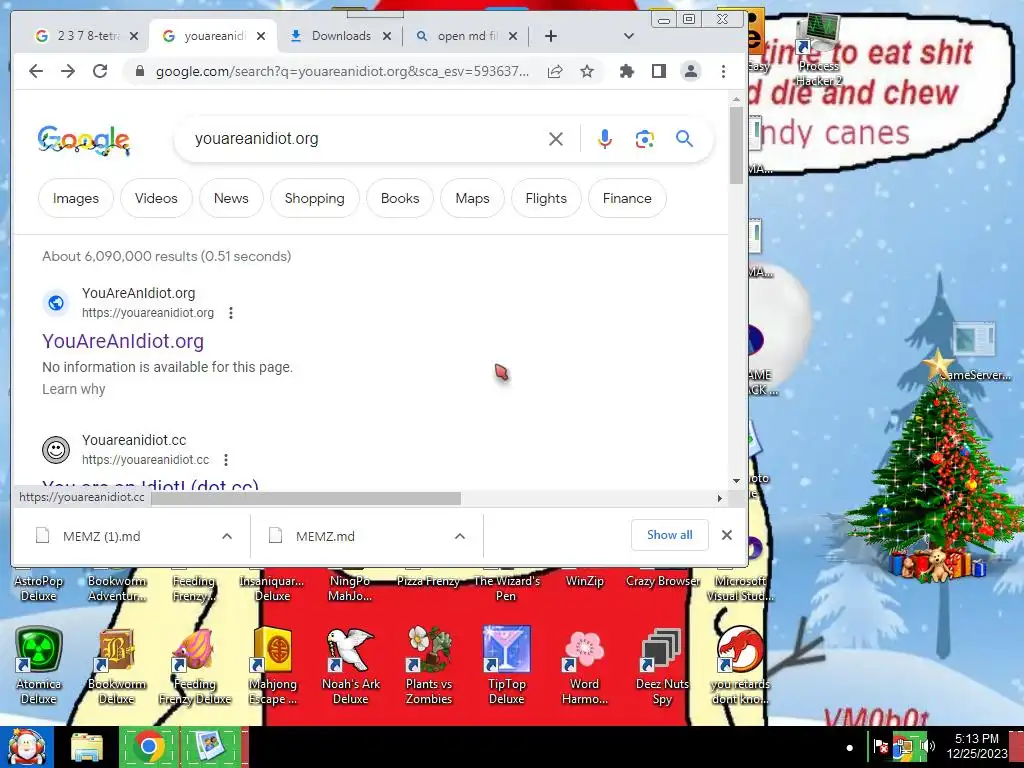Screen dimensions: 1024x768
Task: Select the Maps filter chip
Action: coord(472,199)
